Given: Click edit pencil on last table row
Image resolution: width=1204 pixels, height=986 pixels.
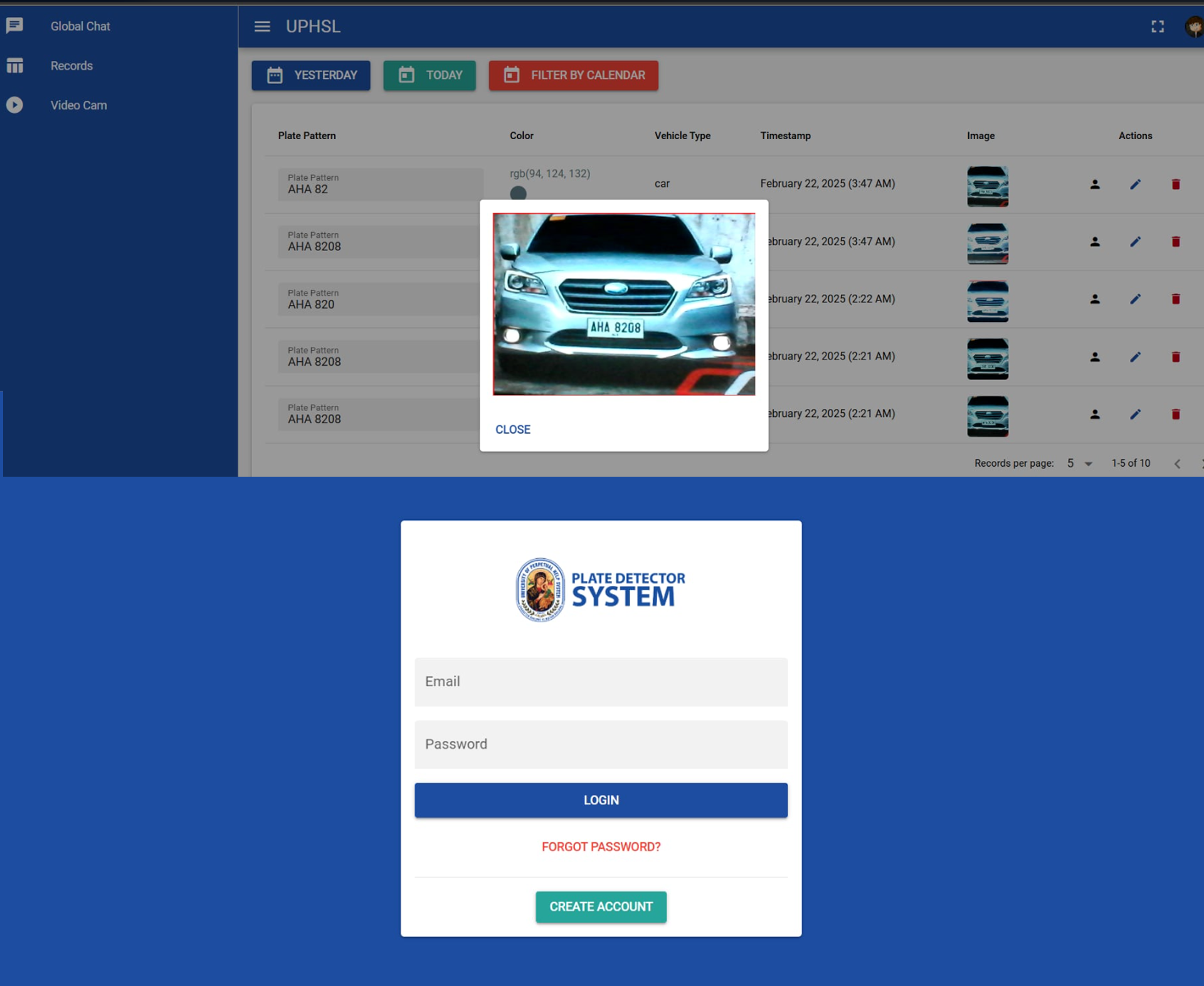Looking at the screenshot, I should point(1135,415).
